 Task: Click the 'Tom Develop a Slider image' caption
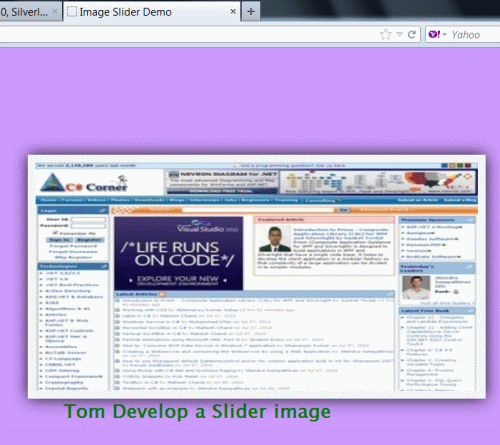[x=197, y=412]
